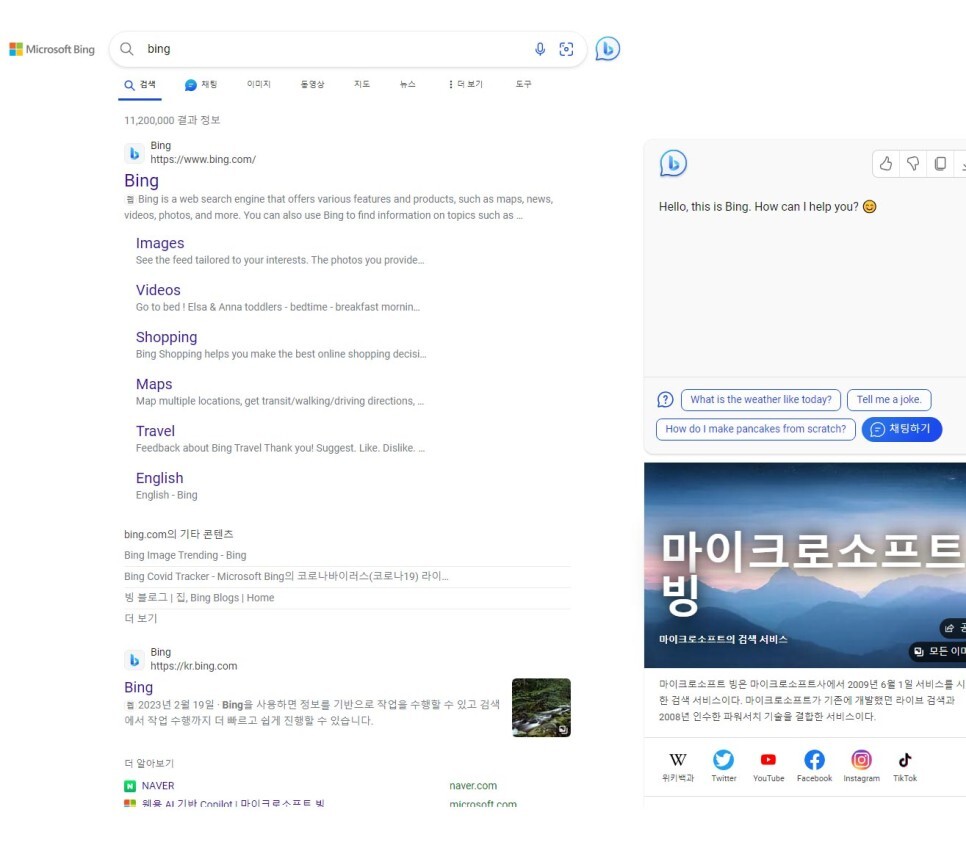Open the English sitelink
This screenshot has width=966, height=848.
(159, 478)
